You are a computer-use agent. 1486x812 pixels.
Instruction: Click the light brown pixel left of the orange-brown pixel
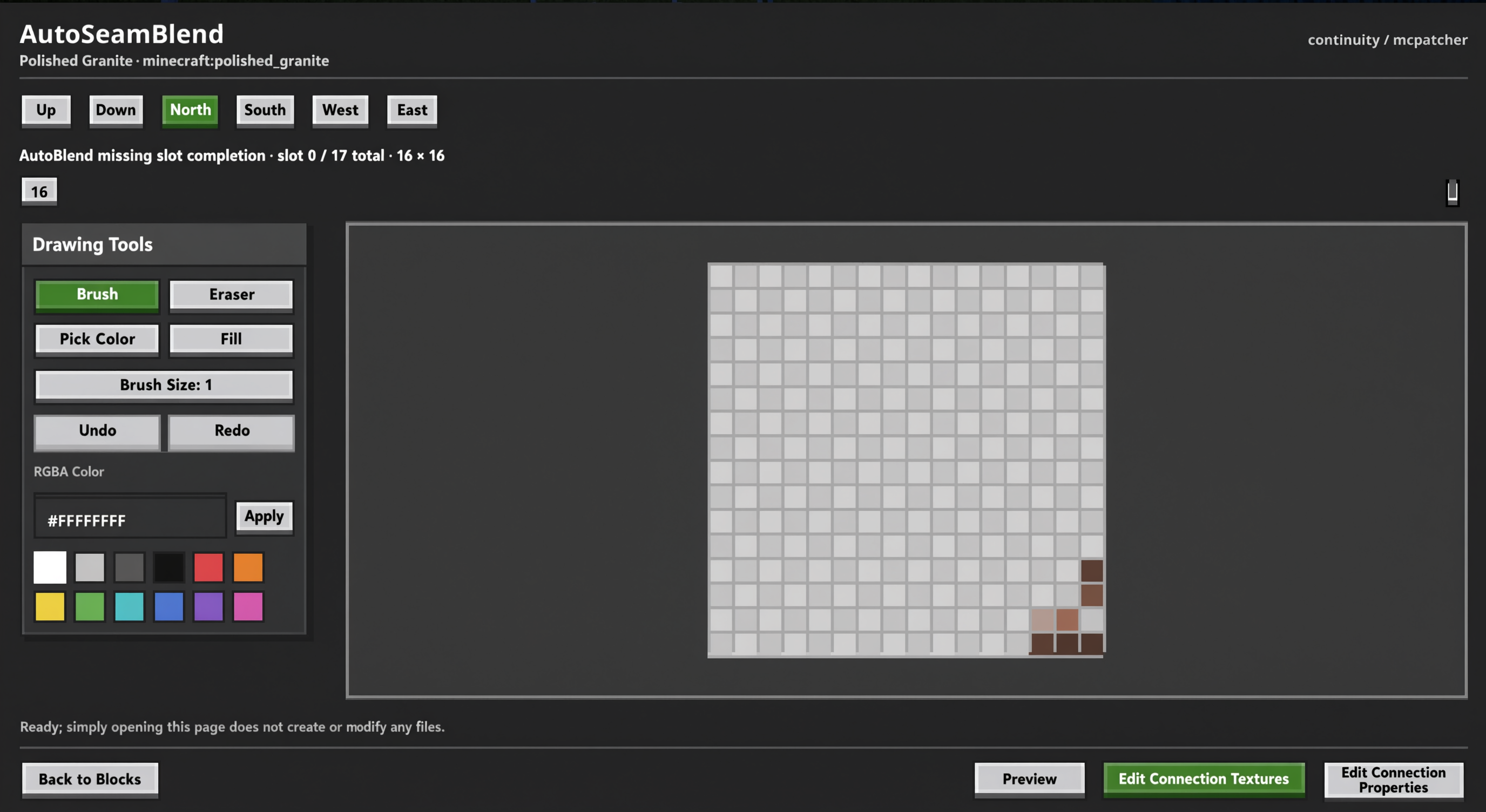click(1042, 620)
